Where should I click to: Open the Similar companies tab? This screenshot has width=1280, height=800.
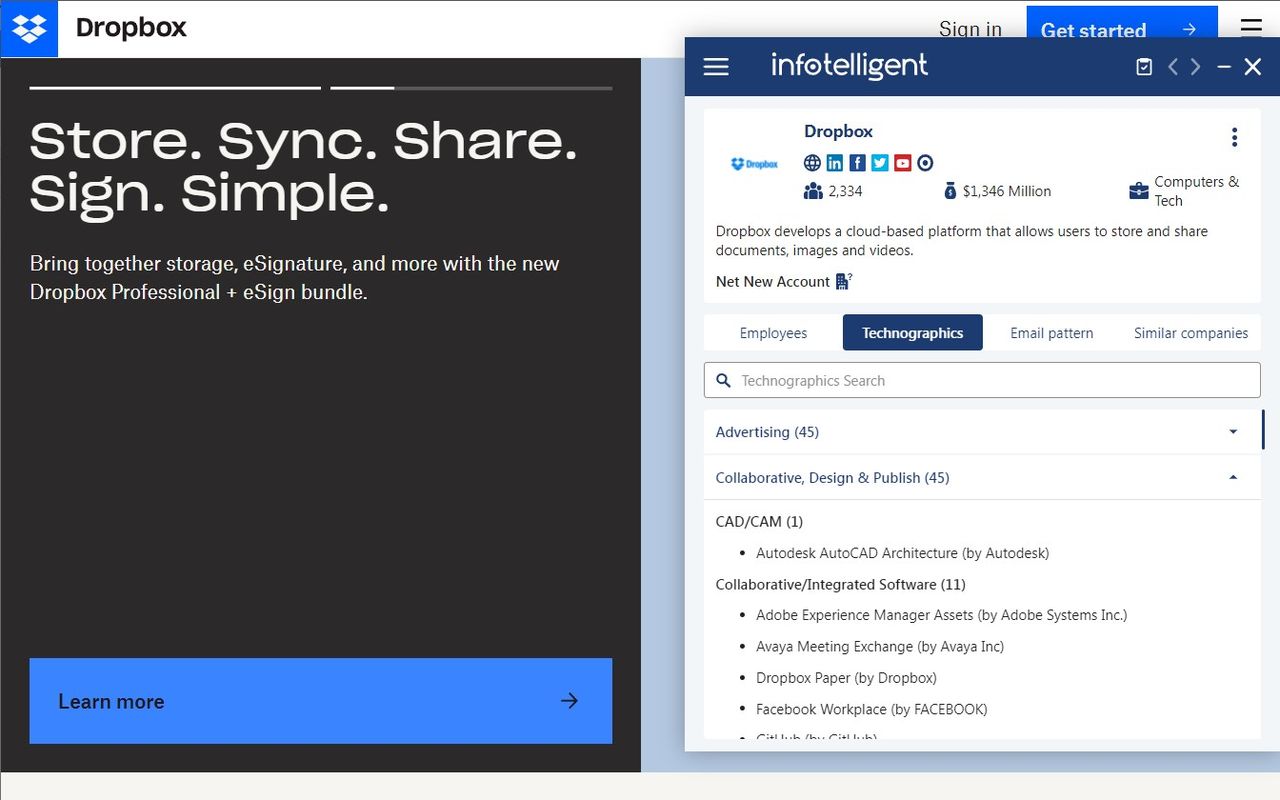point(1191,333)
